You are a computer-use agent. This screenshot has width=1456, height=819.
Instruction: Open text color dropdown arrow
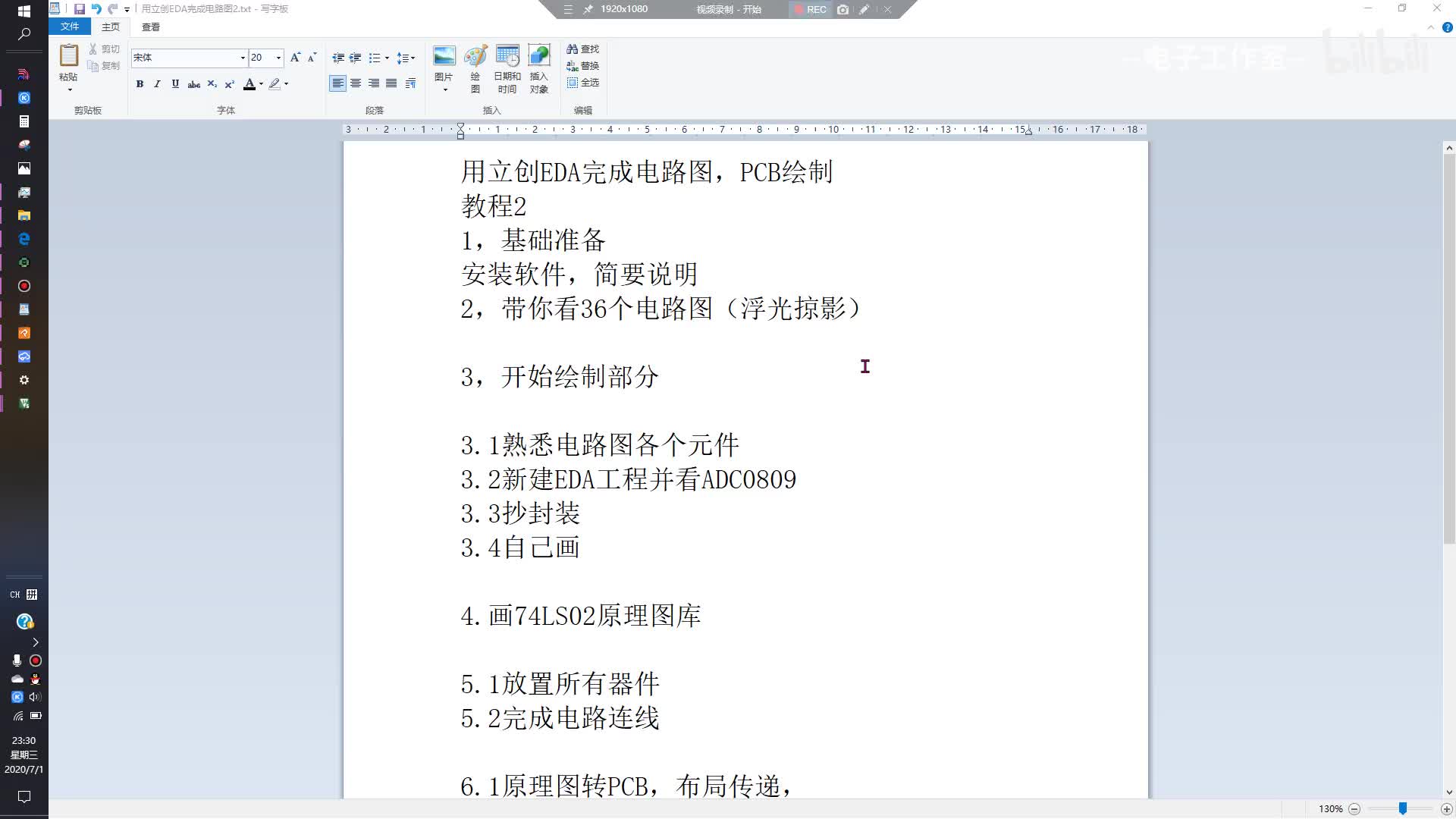pyautogui.click(x=261, y=84)
